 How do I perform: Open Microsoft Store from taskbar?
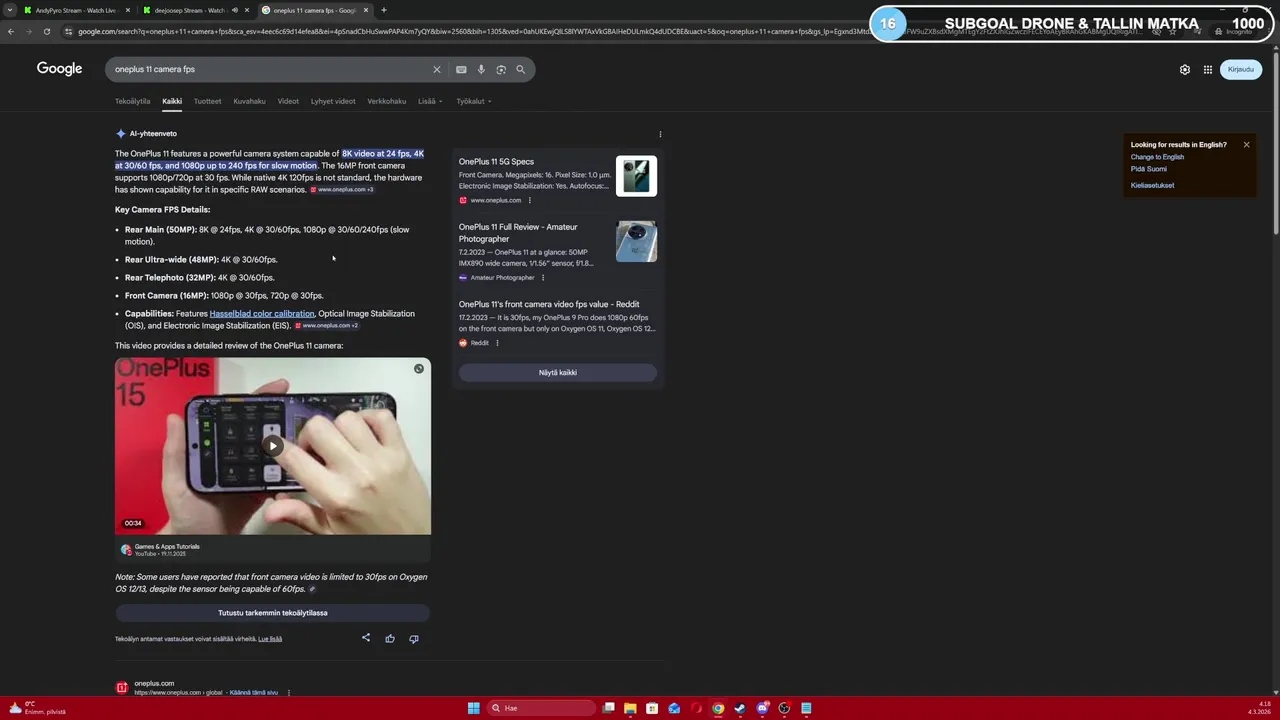point(652,708)
